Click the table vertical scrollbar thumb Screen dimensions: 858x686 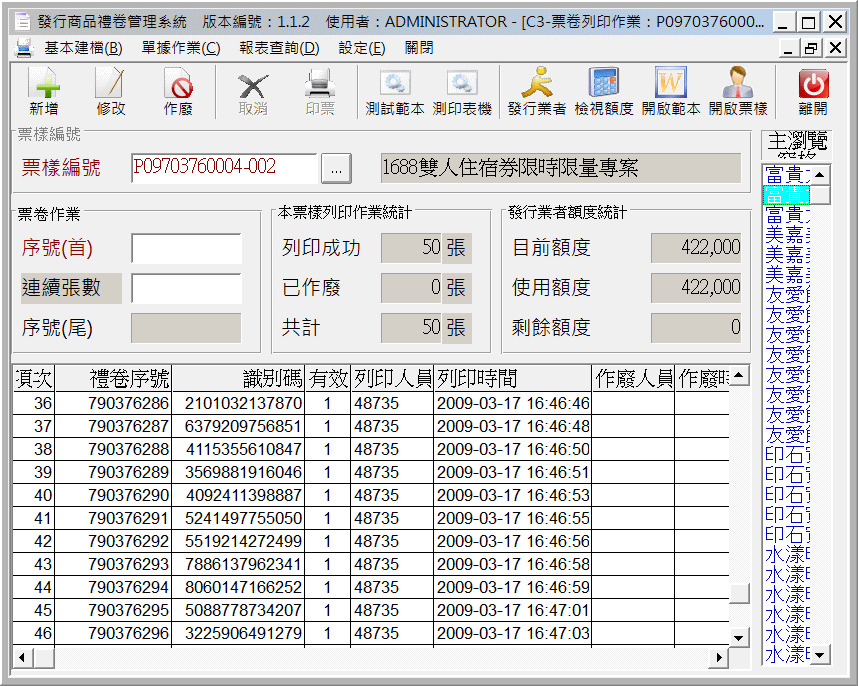pyautogui.click(x=739, y=594)
